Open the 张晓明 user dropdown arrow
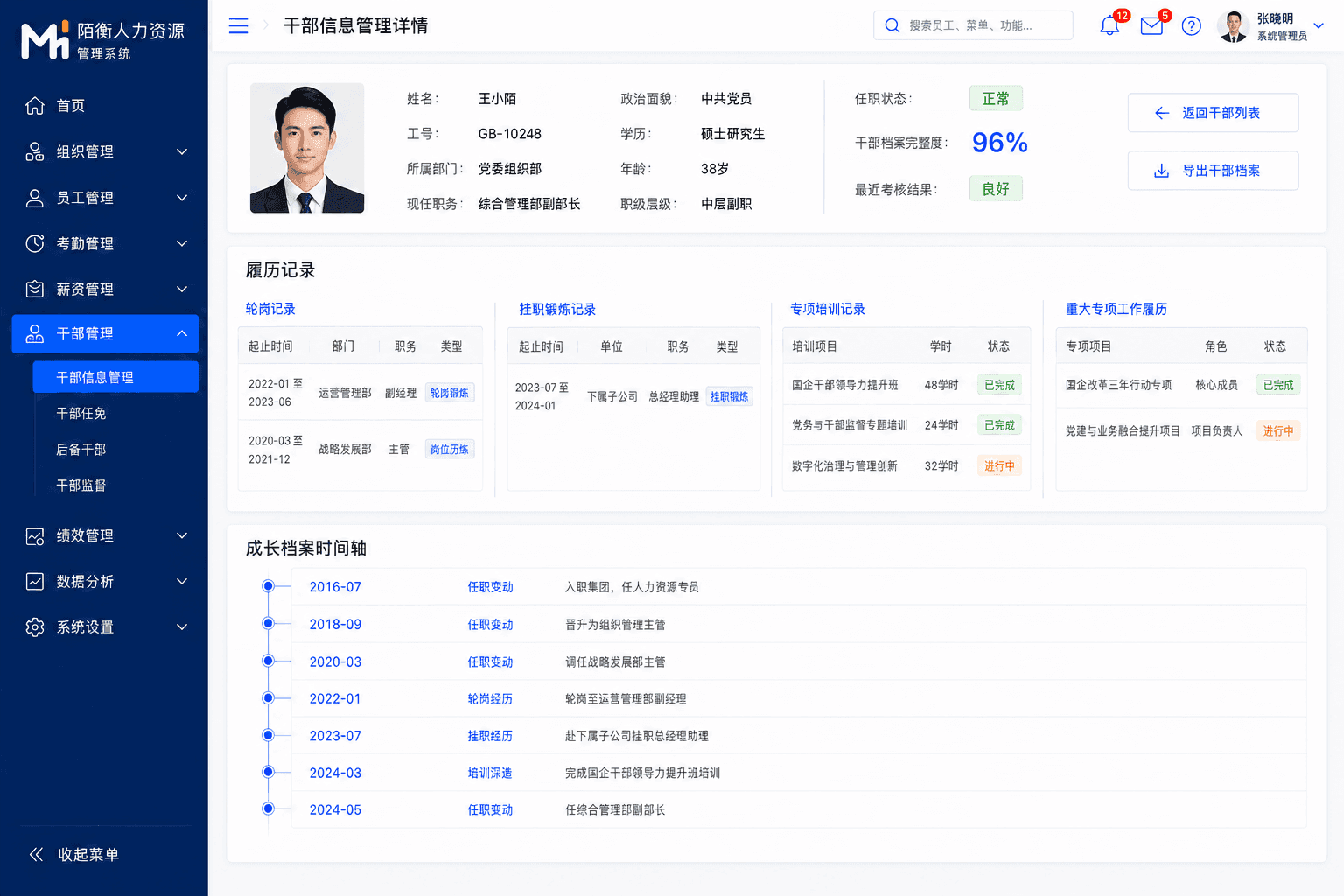This screenshot has height=896, width=1344. (1319, 25)
